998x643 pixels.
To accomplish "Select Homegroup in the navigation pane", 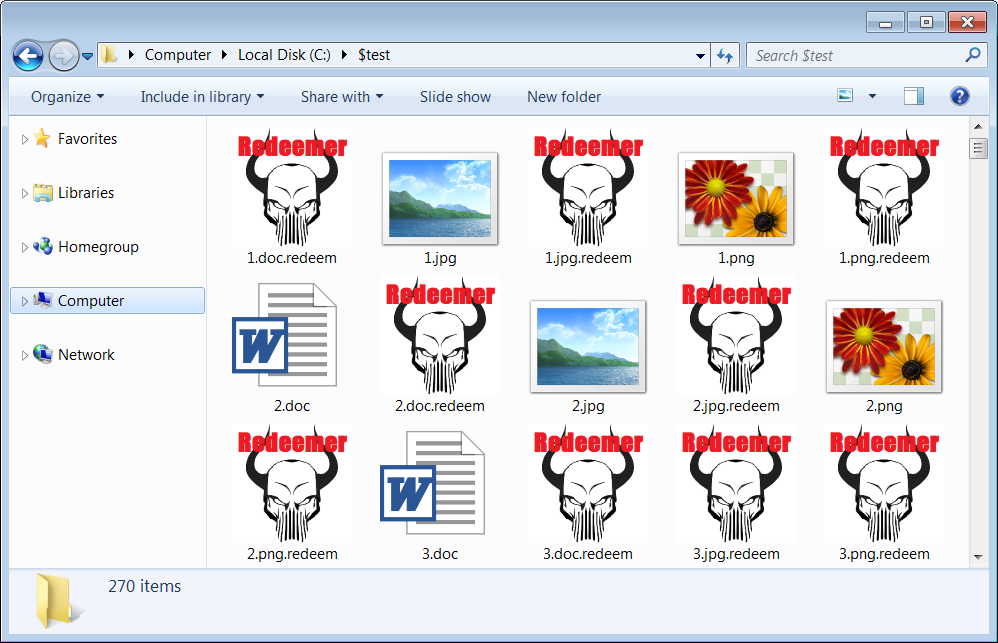I will (98, 247).
